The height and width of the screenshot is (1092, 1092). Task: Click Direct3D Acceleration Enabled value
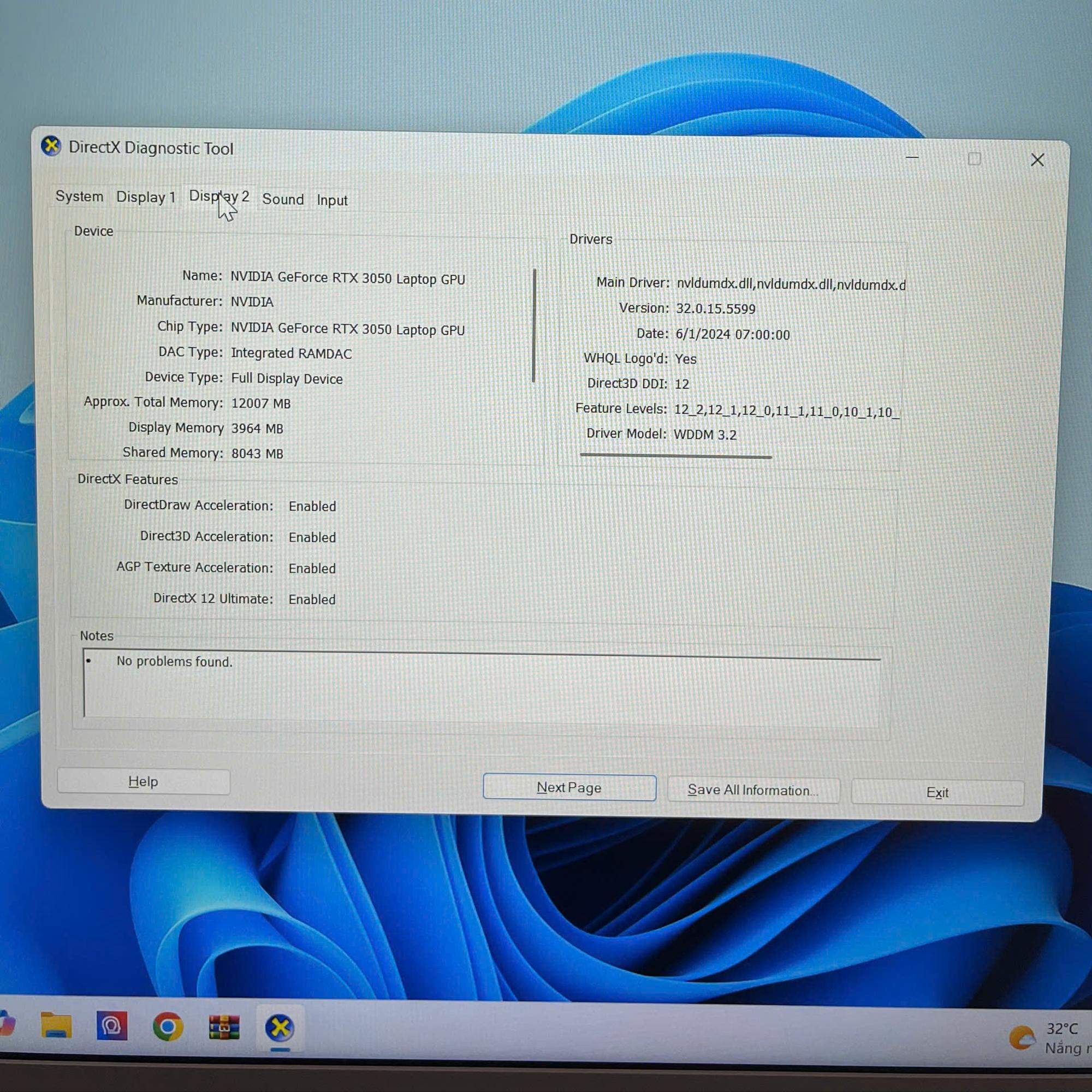[312, 537]
